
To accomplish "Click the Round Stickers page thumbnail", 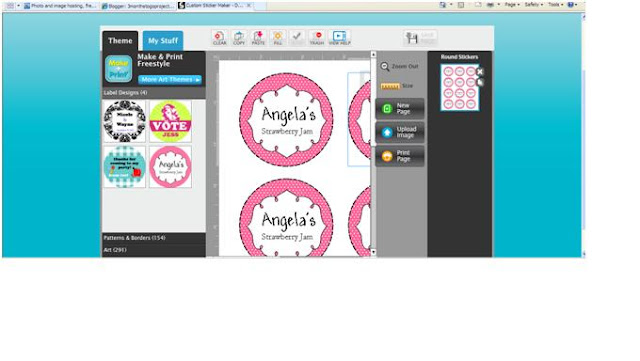I will click(x=460, y=87).
